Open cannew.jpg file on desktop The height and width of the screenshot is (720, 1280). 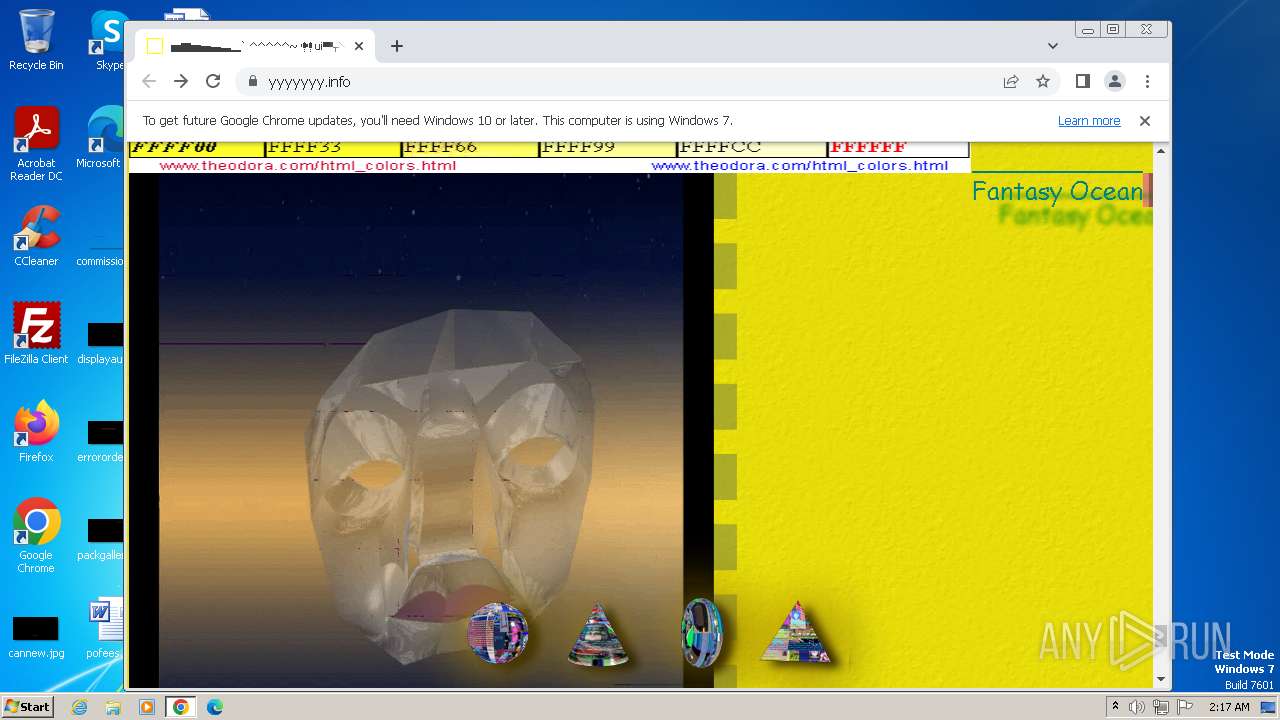pos(36,637)
